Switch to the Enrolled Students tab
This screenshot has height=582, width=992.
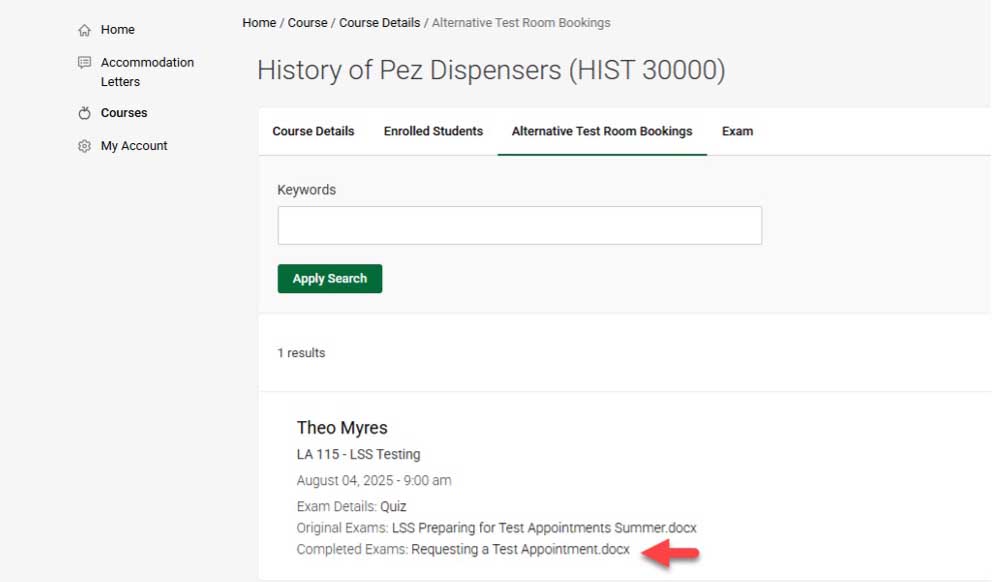pos(433,131)
